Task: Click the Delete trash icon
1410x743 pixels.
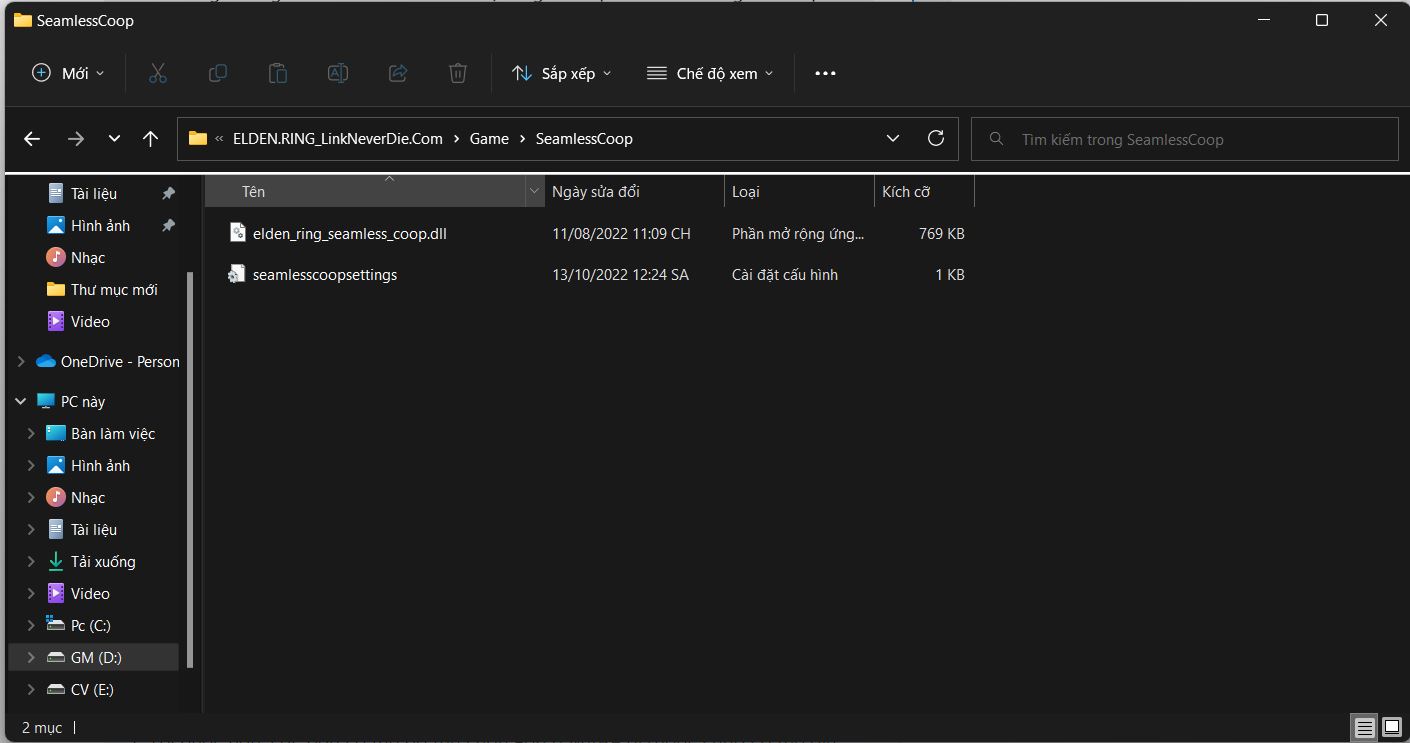Action: (x=458, y=73)
